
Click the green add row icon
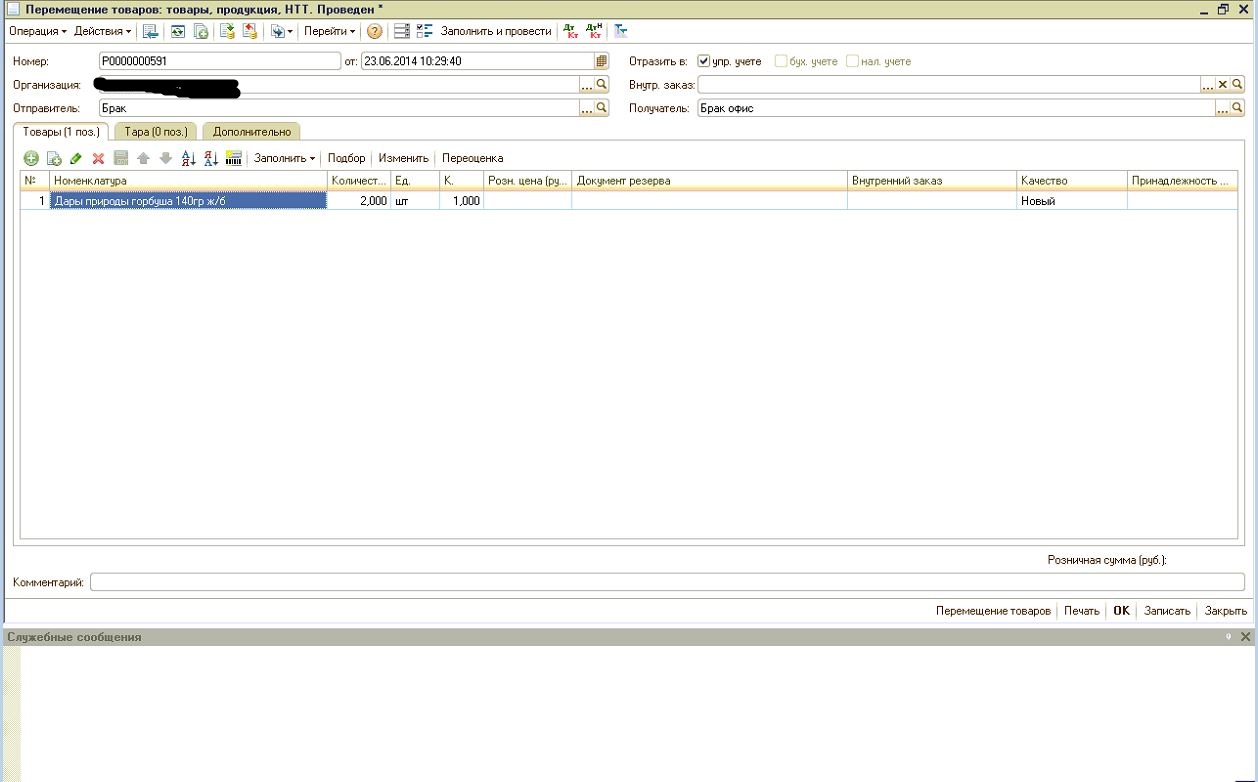pos(31,158)
